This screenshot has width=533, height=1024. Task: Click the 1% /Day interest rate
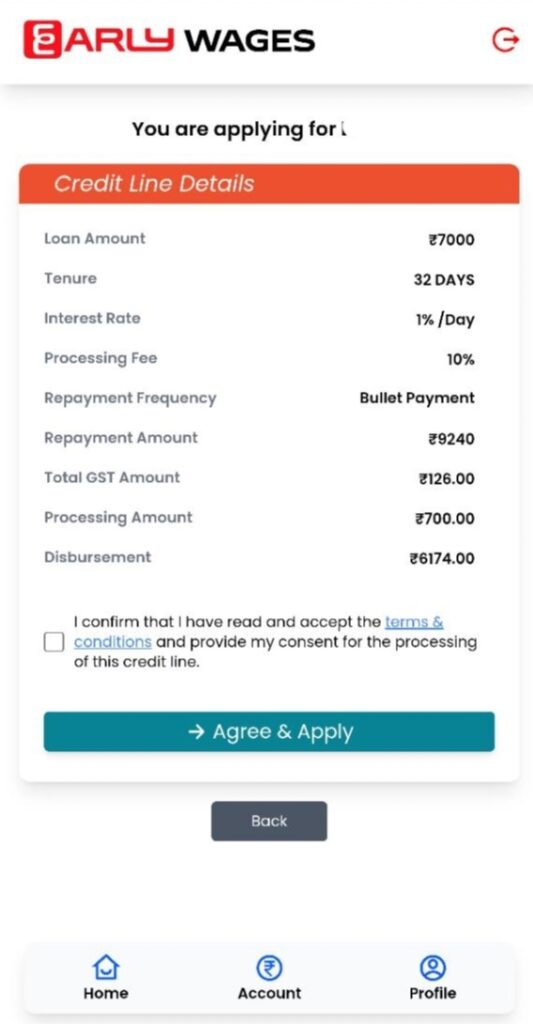445,320
